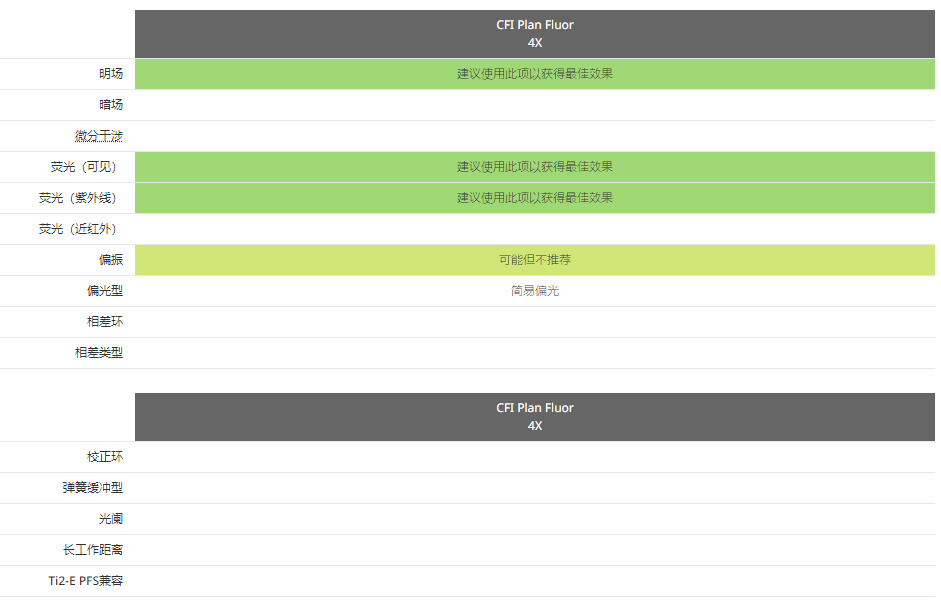Select the 荧光（紫外线）row label

point(77,198)
